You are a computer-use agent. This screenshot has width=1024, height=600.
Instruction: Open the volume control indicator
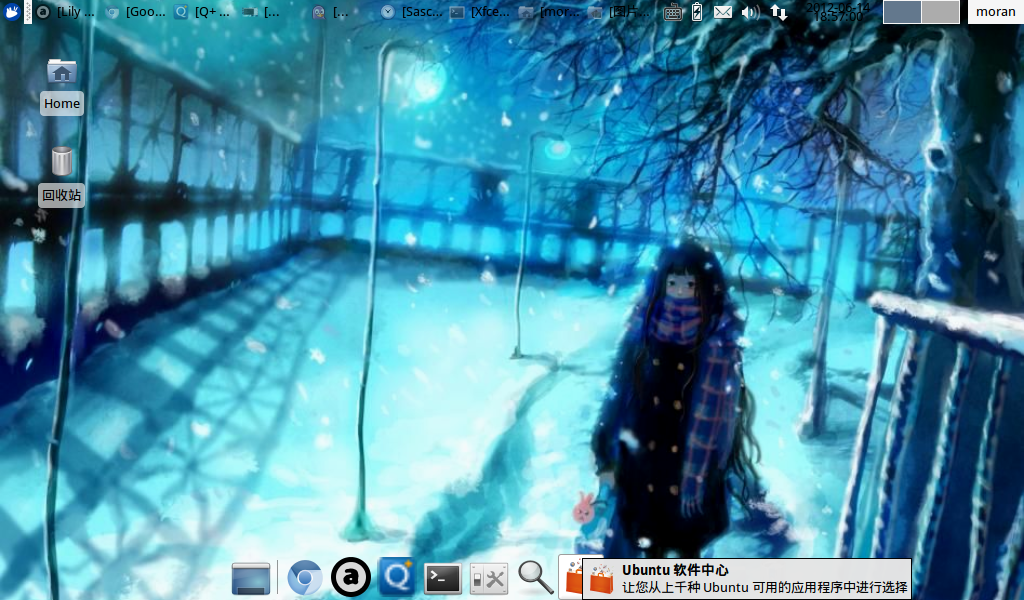[750, 12]
